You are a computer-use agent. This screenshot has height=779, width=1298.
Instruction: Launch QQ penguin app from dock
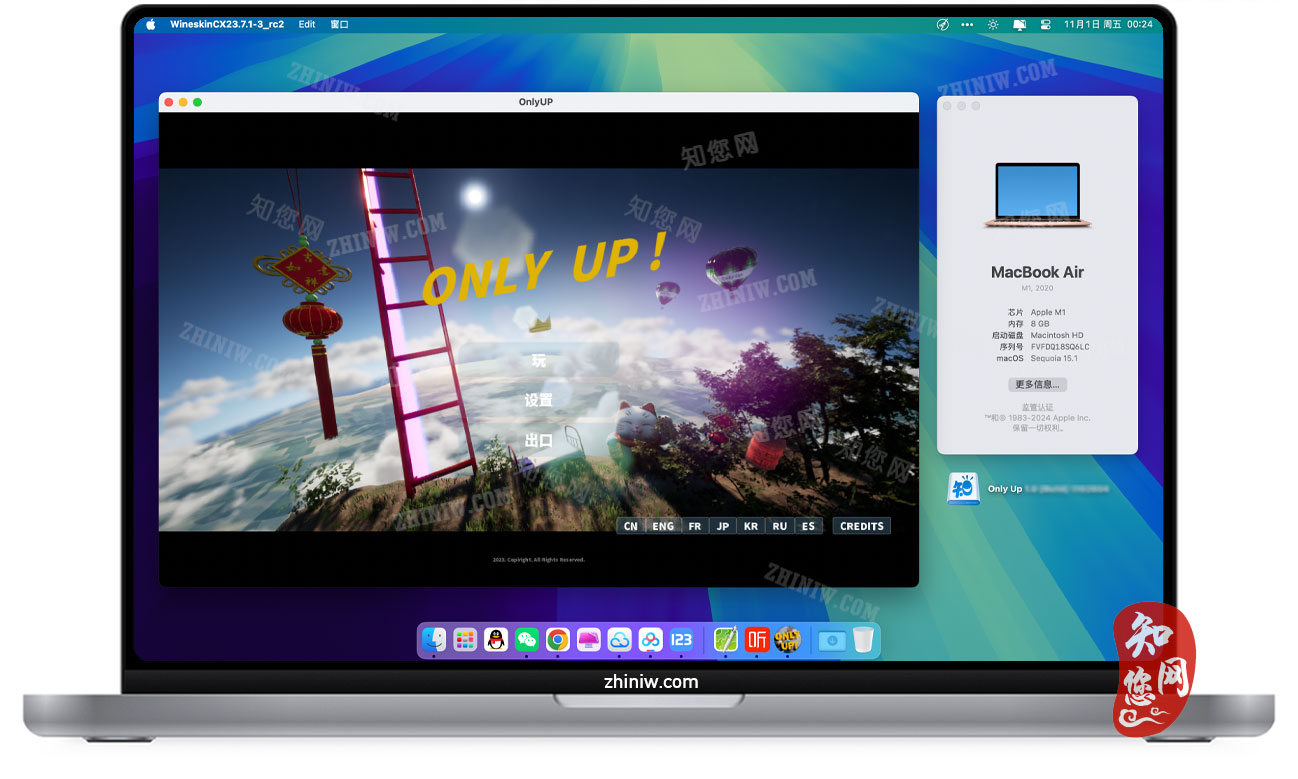496,639
